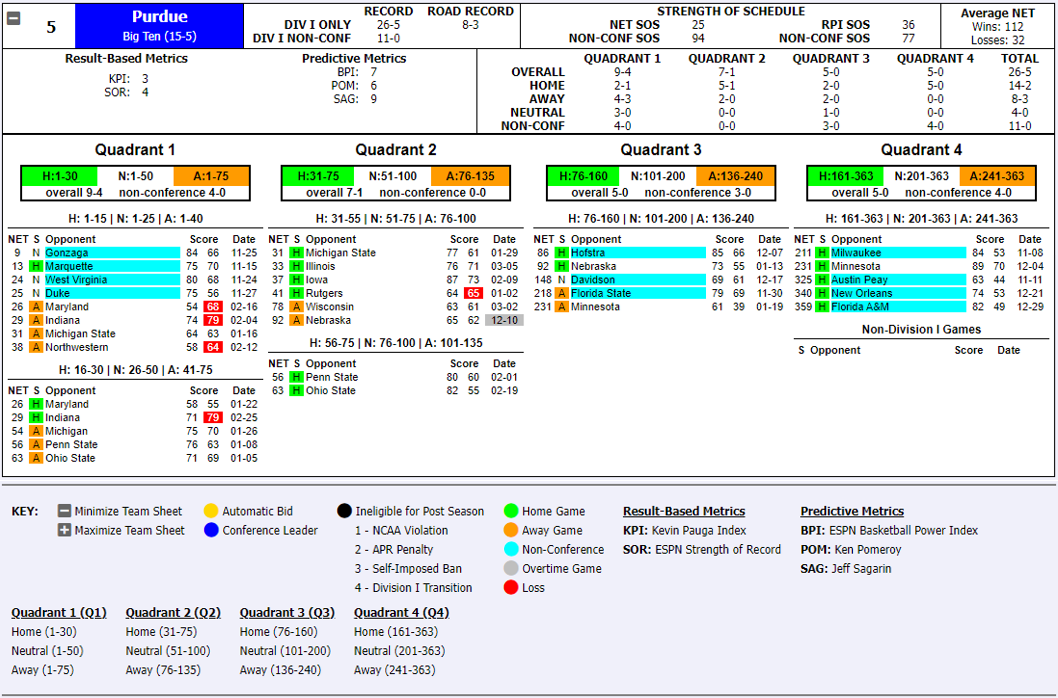Click the SAG: Jeff Sagarin entry
This screenshot has width=1058, height=698.
click(845, 568)
